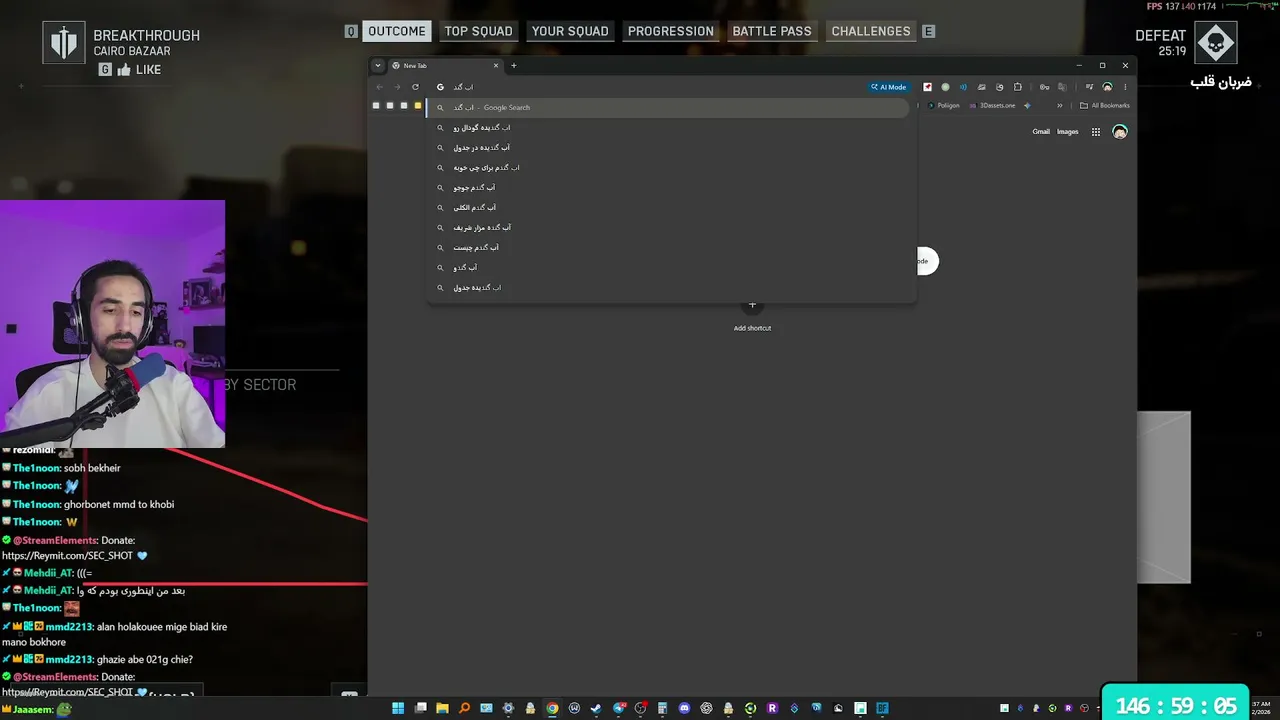Expand the bookmarks overflow chevron
1280x720 pixels.
coord(1059,106)
